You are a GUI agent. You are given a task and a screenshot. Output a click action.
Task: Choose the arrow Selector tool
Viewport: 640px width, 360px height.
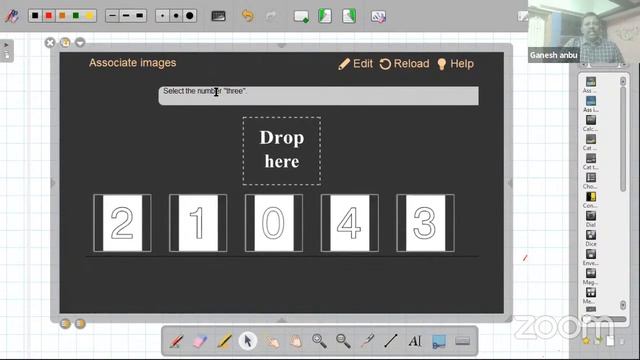pos(248,341)
